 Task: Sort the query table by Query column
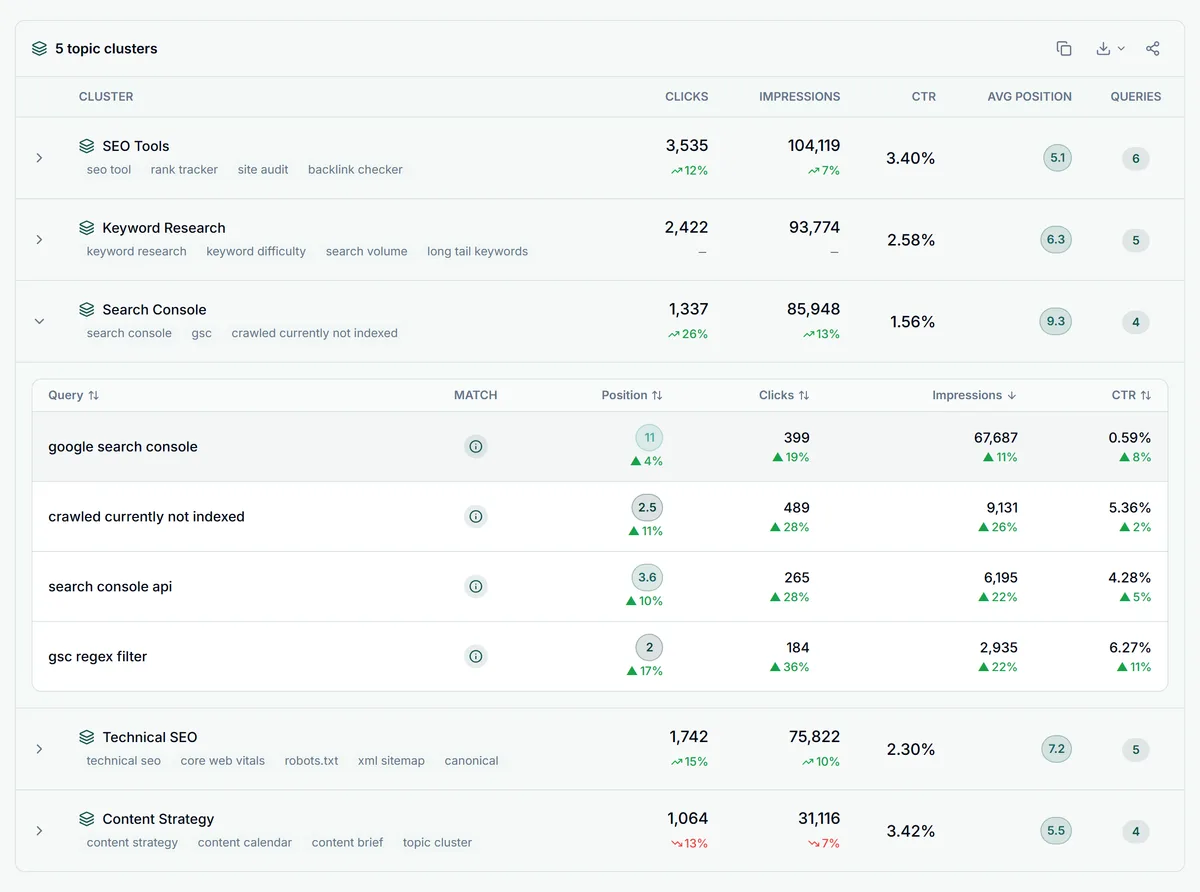(74, 395)
